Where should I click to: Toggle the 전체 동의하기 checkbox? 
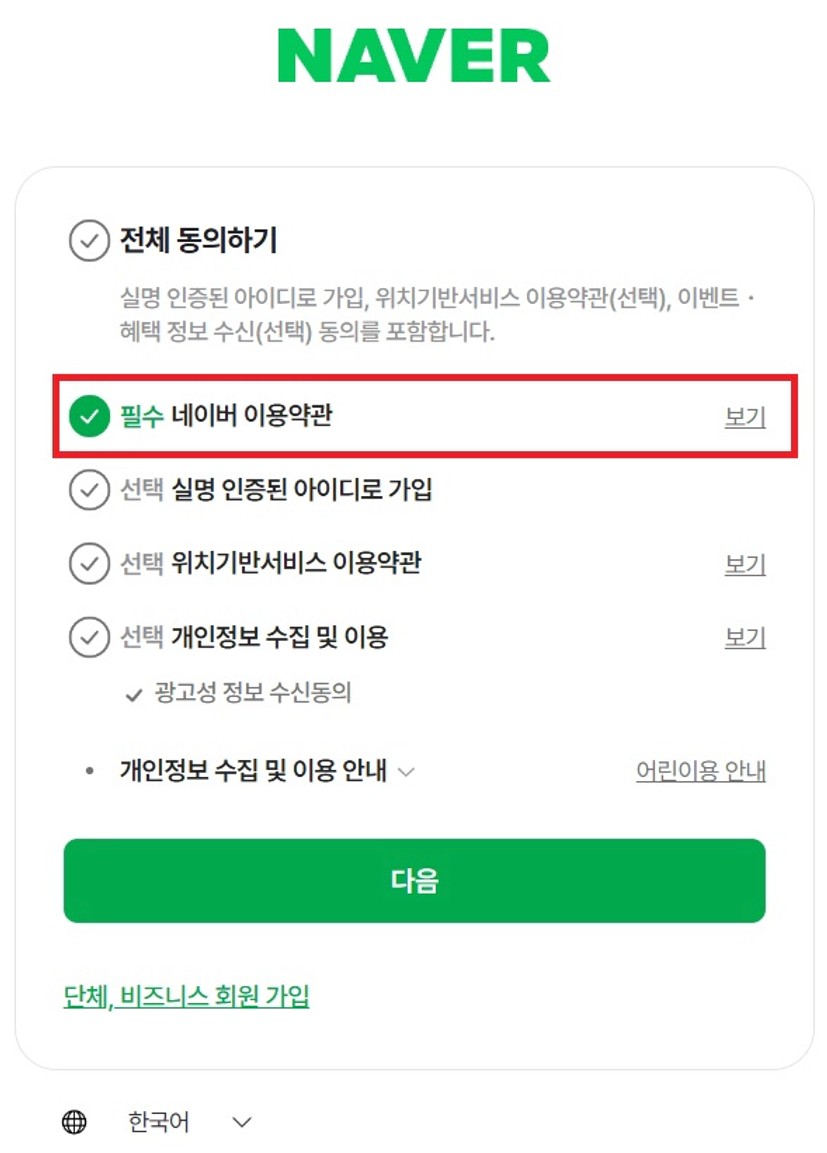pos(89,240)
